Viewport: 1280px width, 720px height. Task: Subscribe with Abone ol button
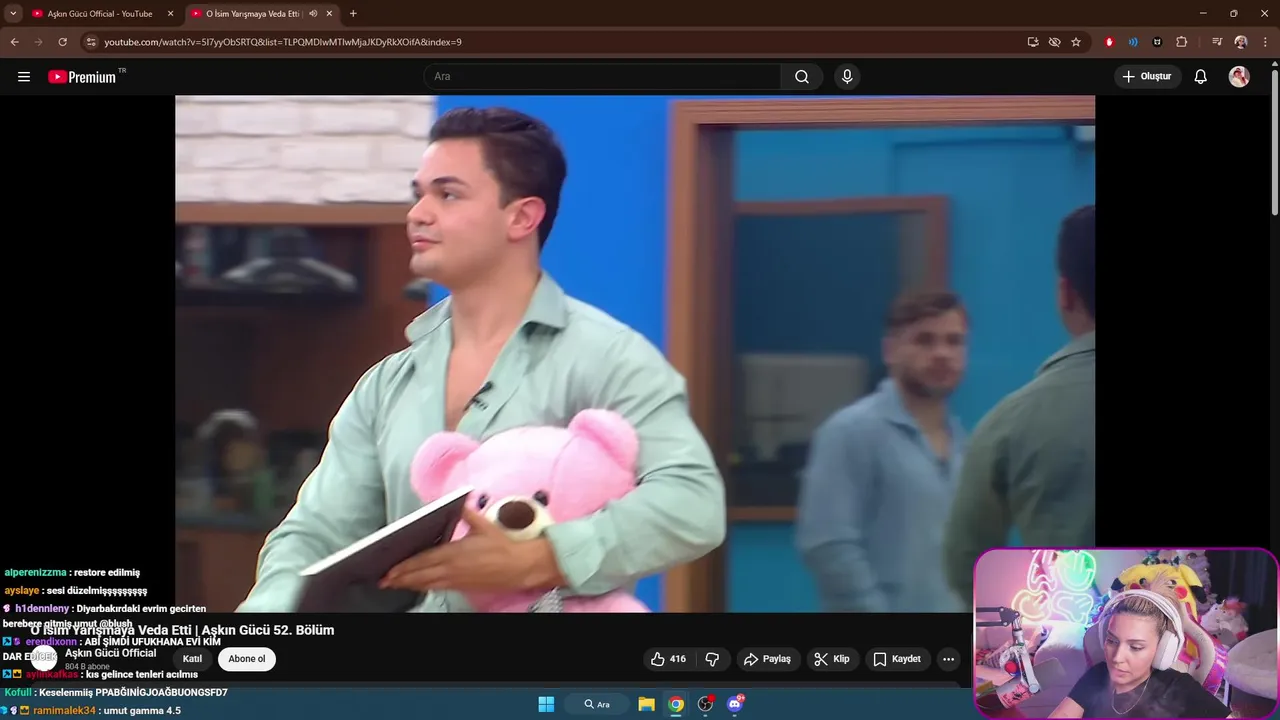point(247,659)
